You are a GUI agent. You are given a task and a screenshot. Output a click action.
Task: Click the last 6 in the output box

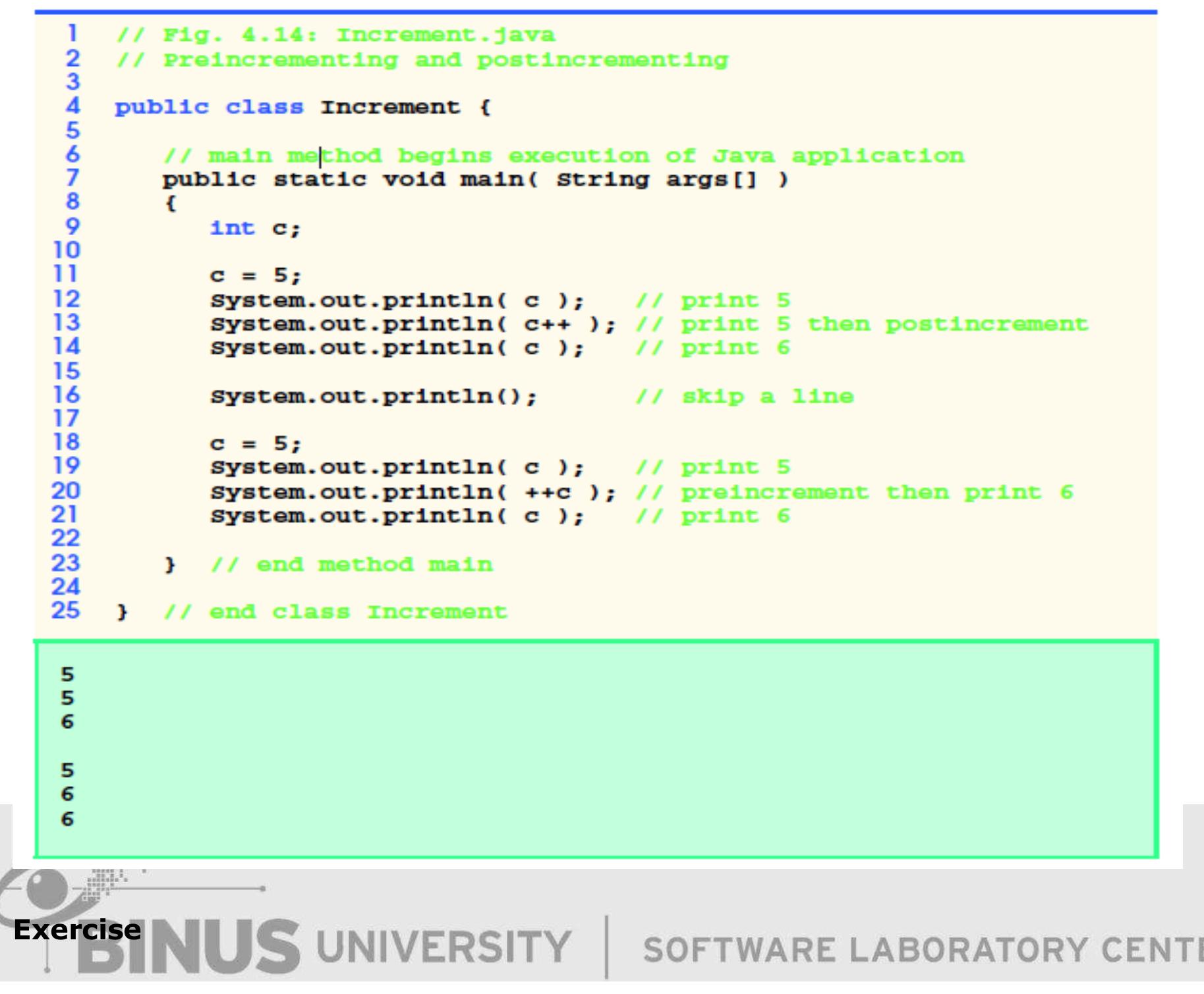[67, 819]
